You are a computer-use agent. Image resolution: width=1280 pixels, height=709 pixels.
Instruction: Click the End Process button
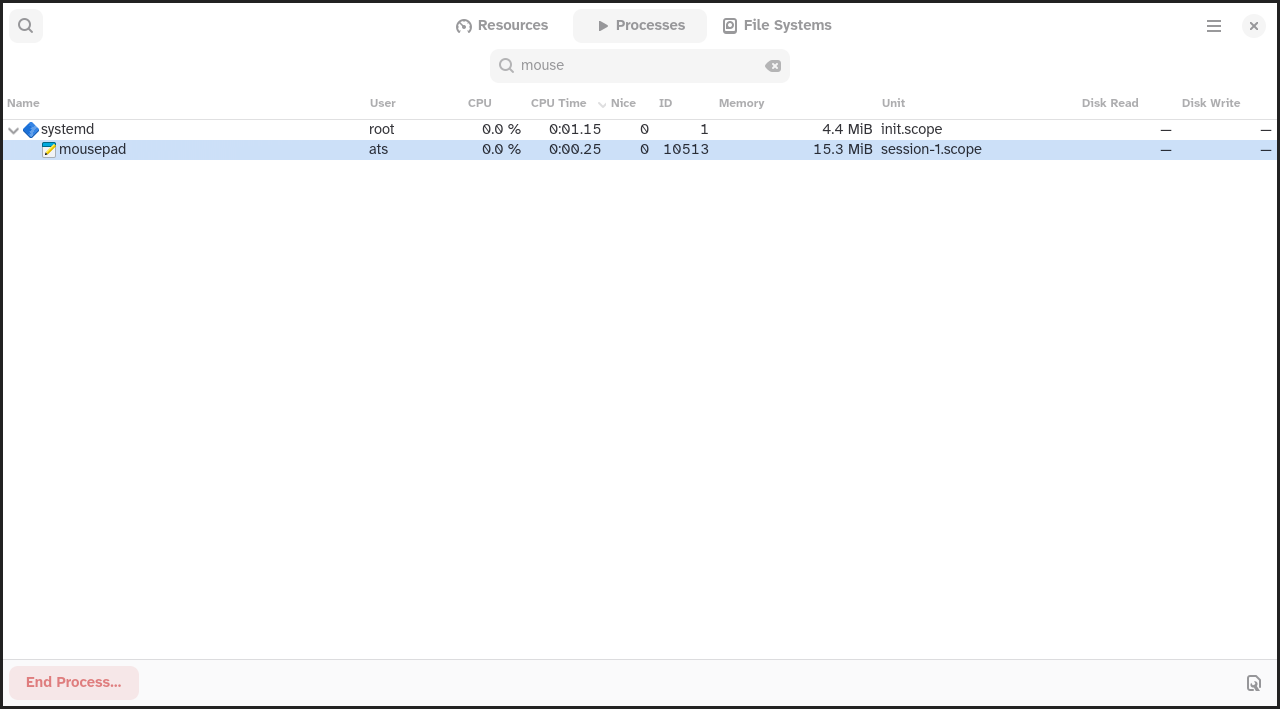(74, 682)
